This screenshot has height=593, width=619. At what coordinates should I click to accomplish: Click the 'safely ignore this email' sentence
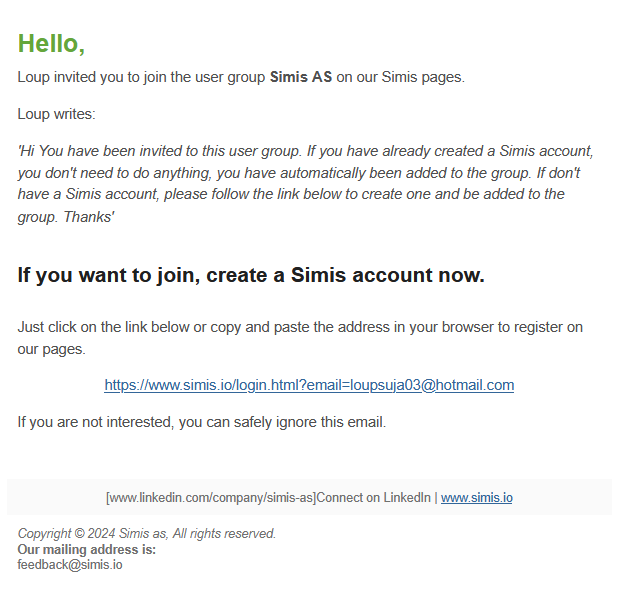pyautogui.click(x=202, y=422)
